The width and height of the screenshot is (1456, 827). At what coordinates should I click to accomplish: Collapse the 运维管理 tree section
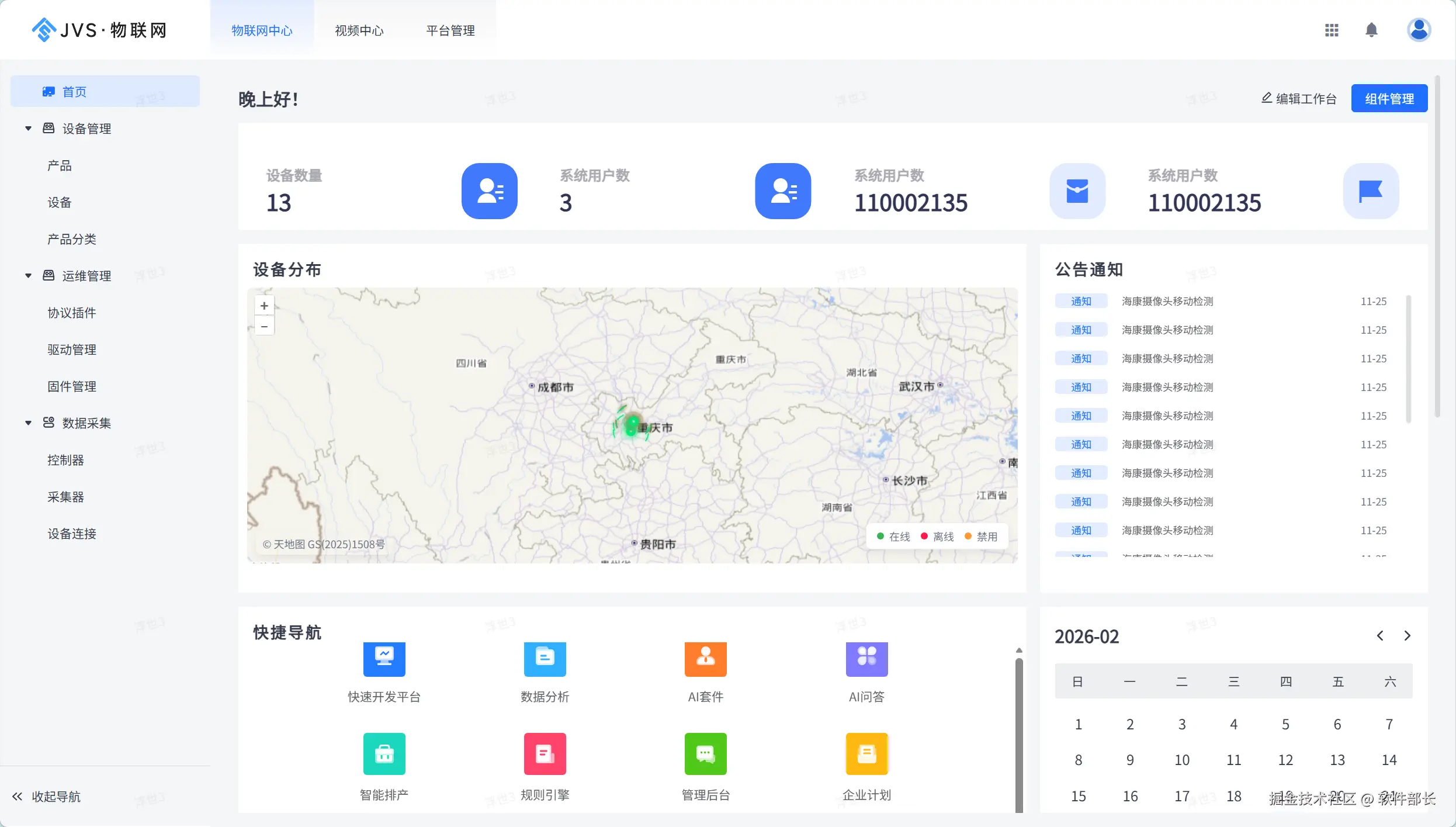coord(28,276)
